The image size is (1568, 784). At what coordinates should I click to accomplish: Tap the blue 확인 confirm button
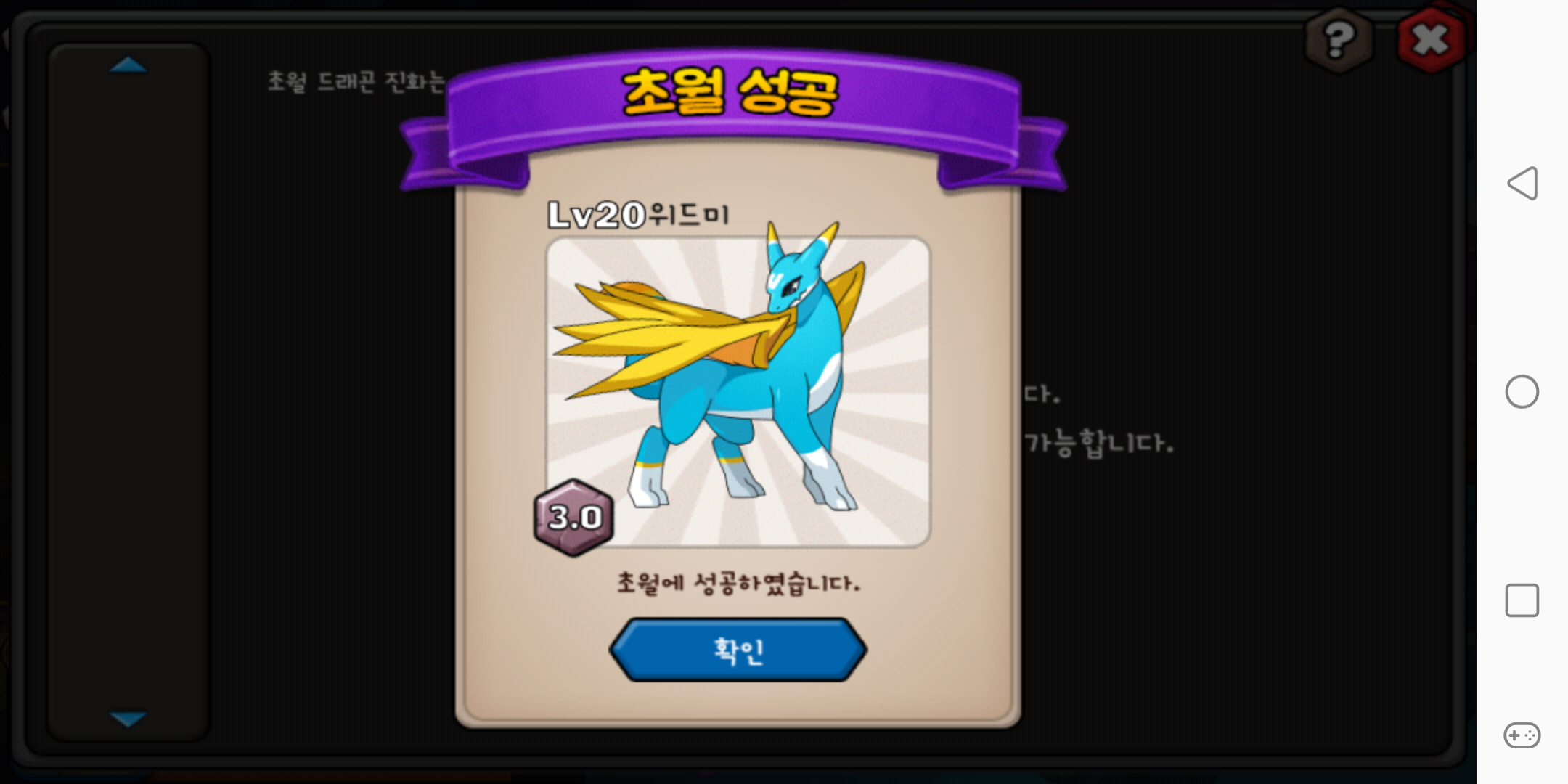coord(738,650)
